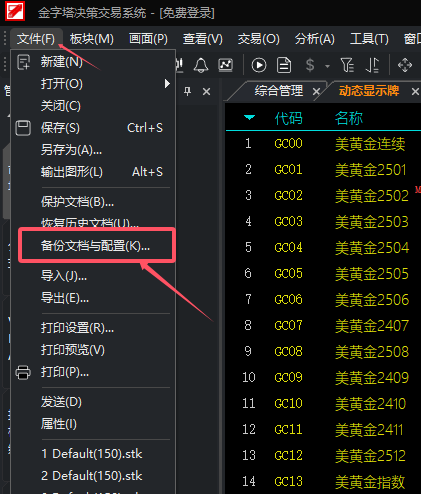Open recent file 2 Default(150).stk
The image size is (421, 494).
point(93,476)
